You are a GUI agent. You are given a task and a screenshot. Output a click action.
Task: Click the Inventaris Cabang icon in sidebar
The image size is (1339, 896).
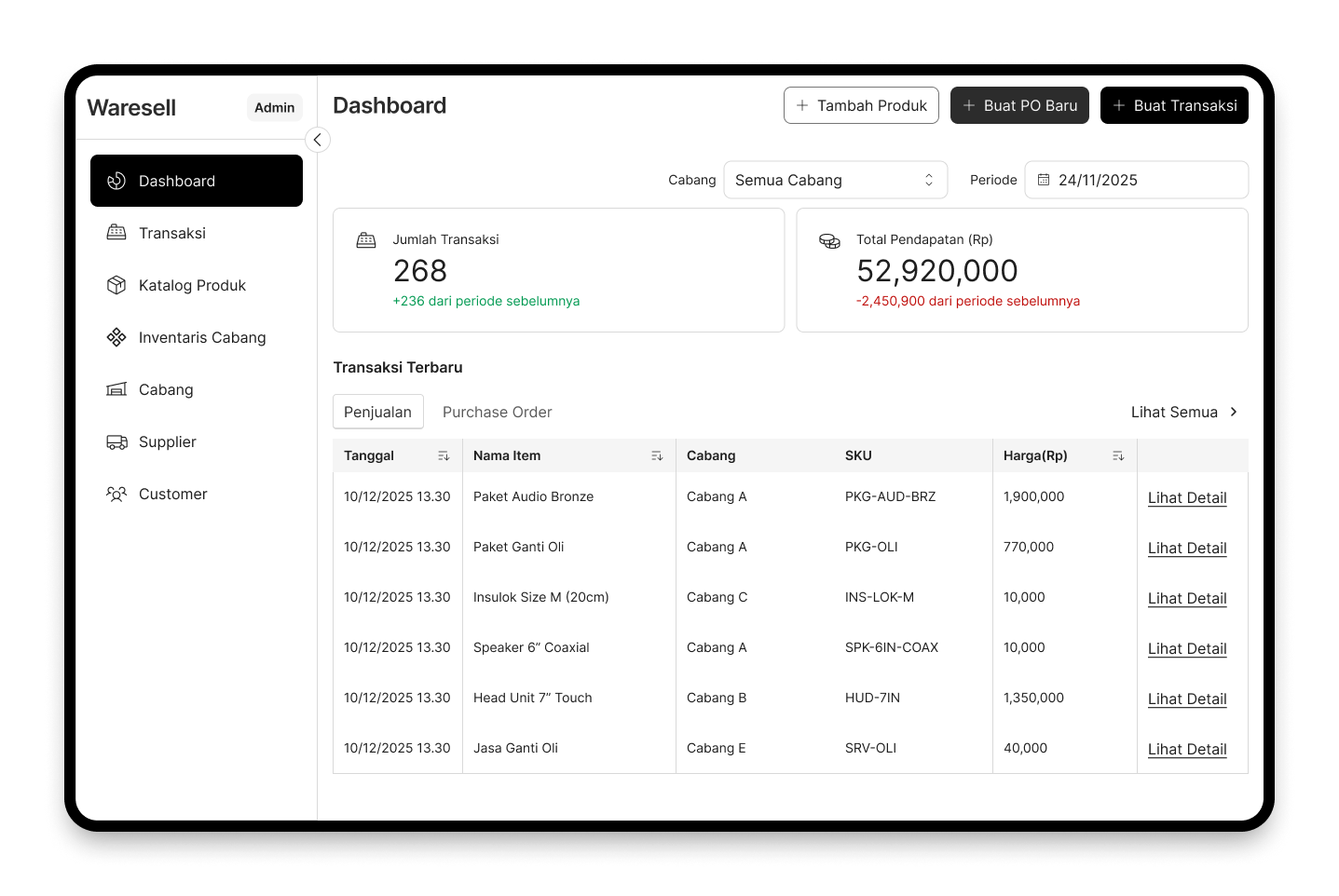(116, 337)
